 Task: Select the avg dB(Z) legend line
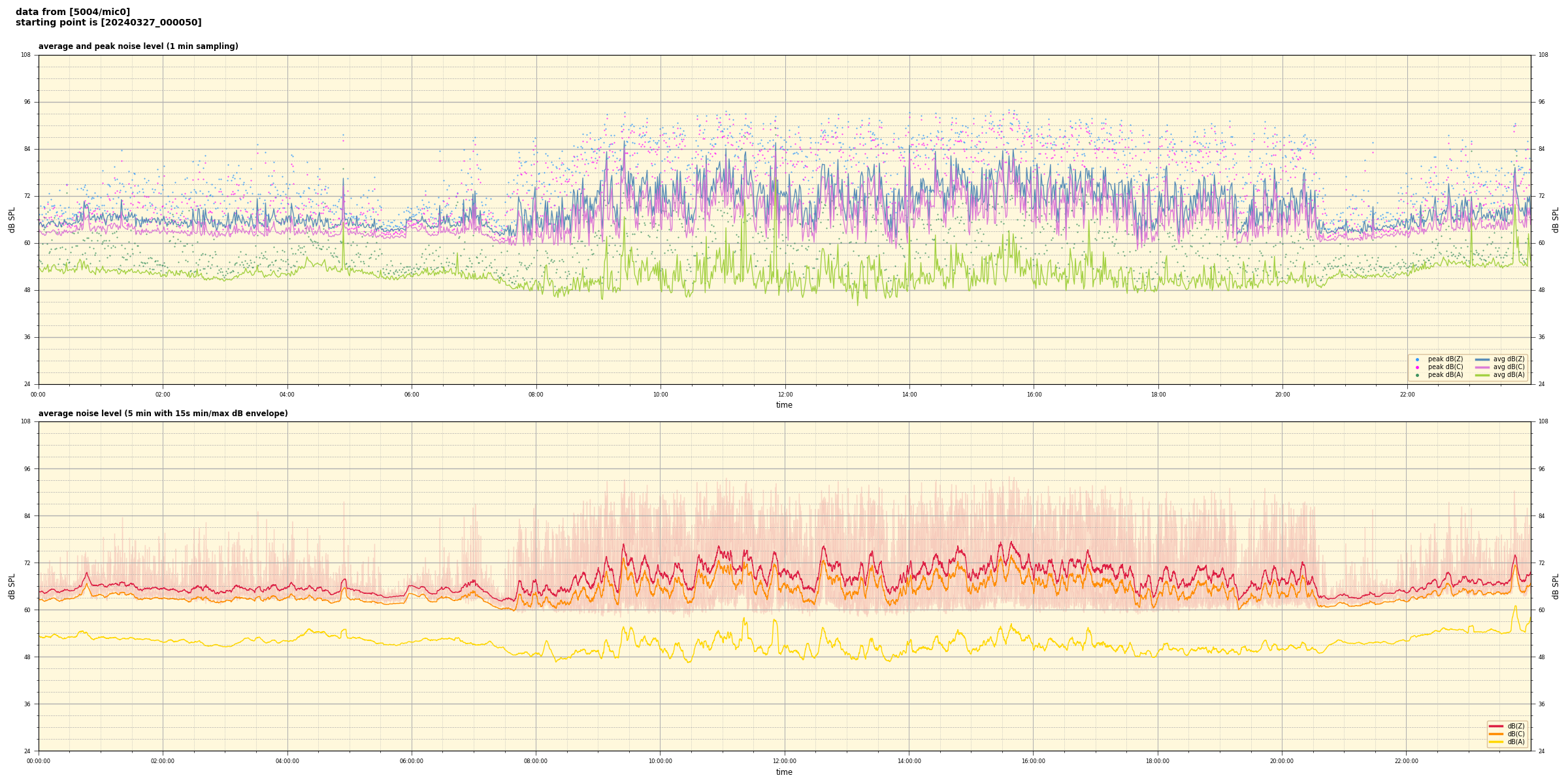(1482, 359)
